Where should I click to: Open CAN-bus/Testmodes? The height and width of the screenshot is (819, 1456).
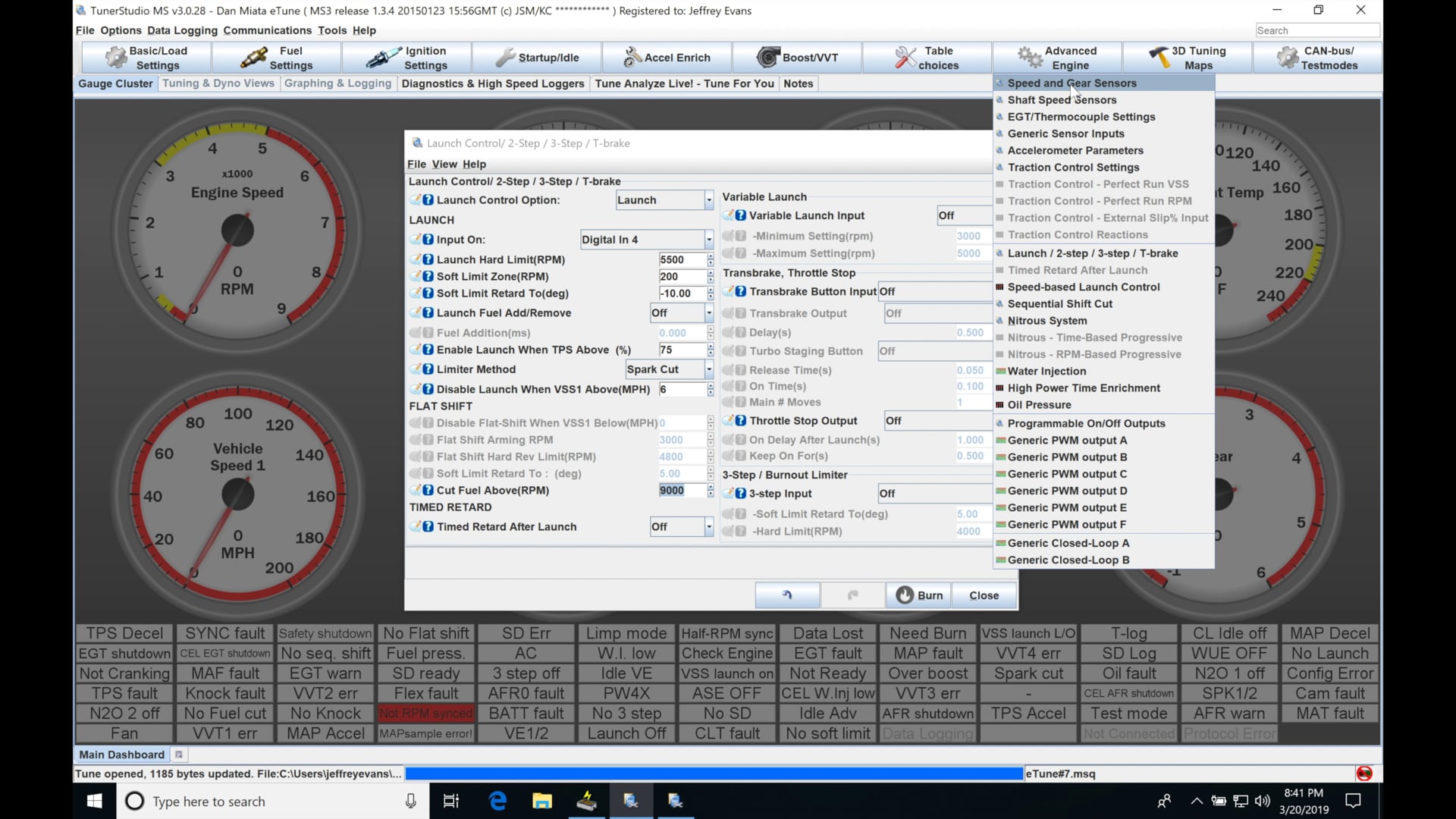1318,57
